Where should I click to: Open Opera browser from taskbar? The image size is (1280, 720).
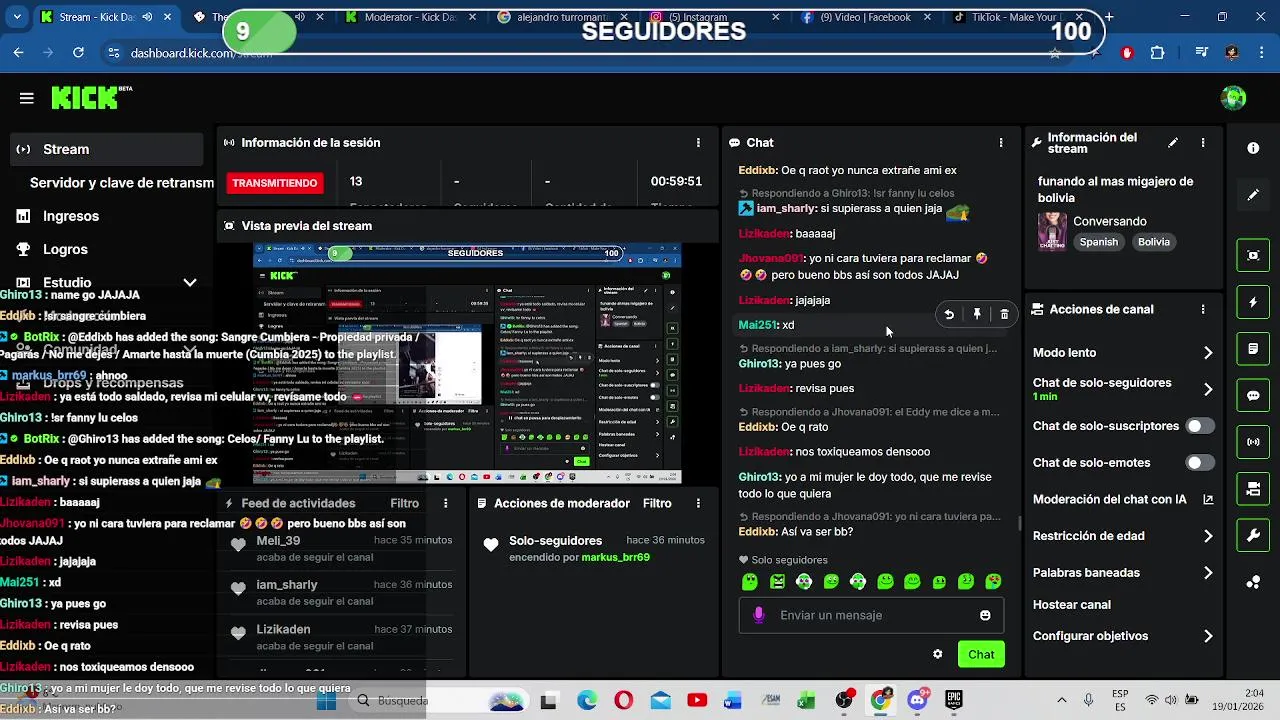[624, 701]
